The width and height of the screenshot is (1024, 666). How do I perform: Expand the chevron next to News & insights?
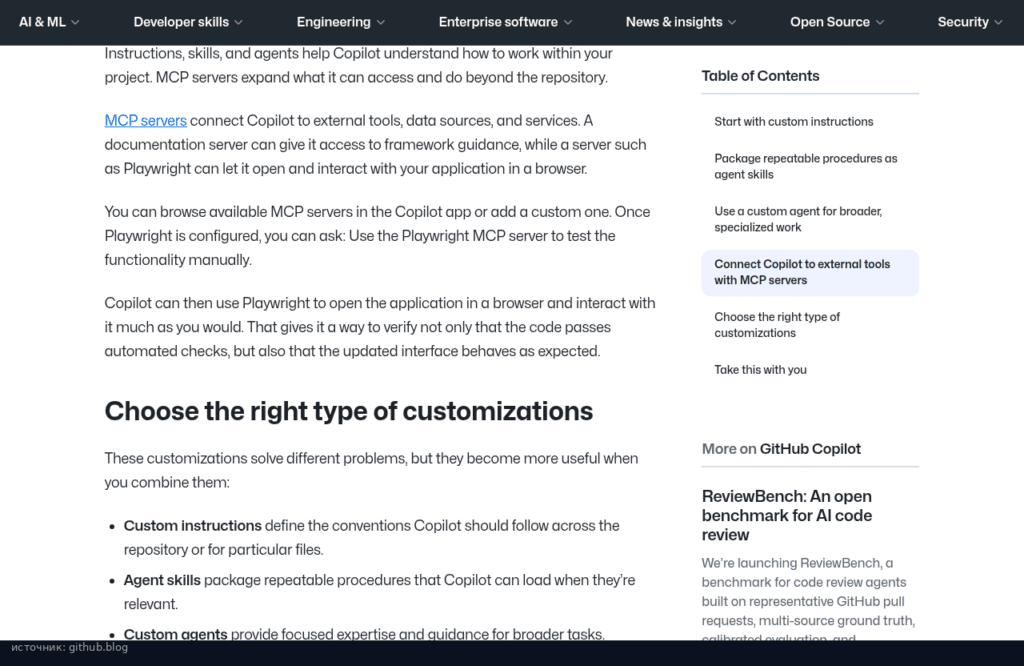[x=732, y=23]
